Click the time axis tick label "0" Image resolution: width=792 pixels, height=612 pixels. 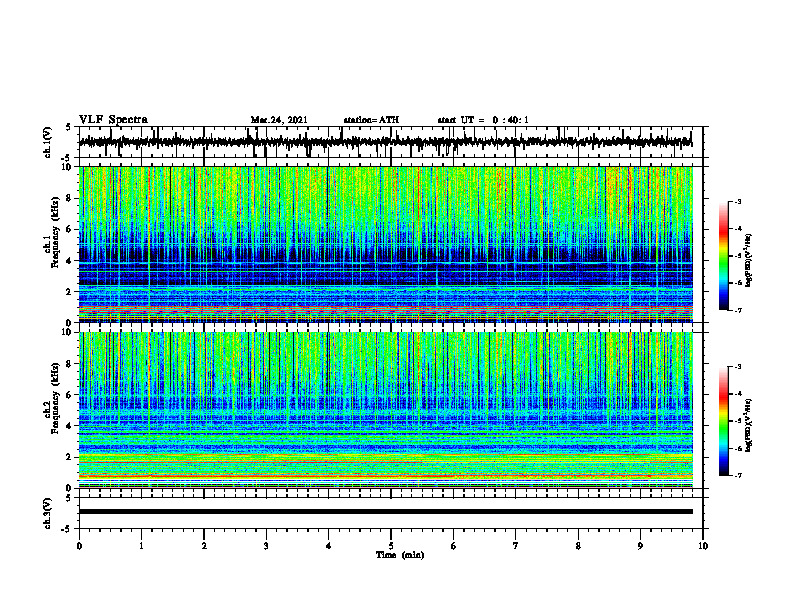79,546
